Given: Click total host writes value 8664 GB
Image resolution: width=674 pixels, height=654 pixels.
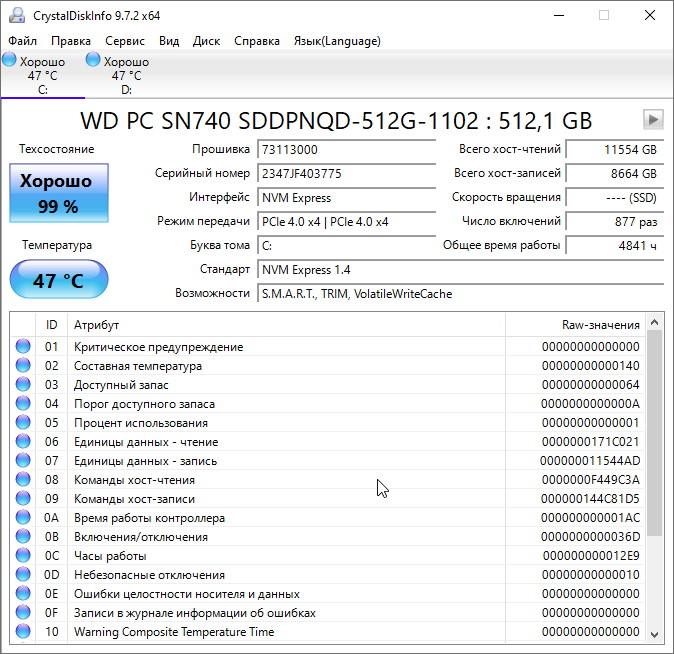Looking at the screenshot, I should (x=615, y=174).
